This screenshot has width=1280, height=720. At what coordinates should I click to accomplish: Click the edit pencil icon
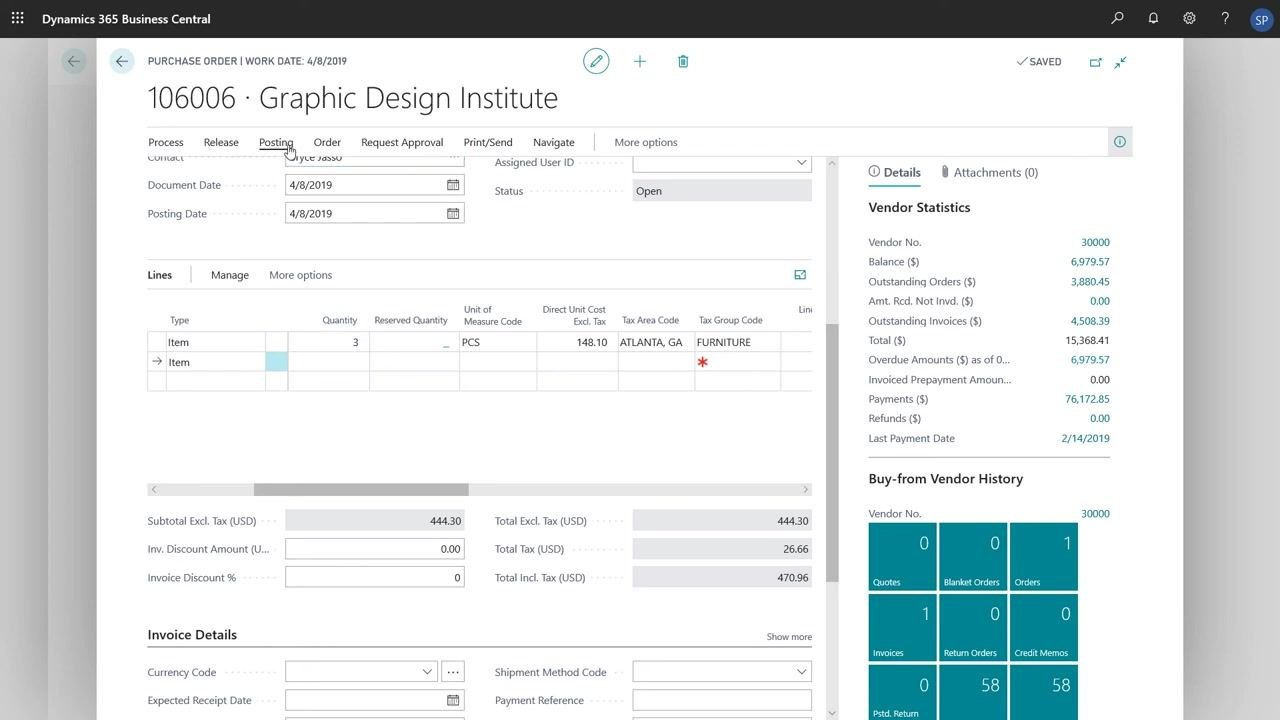click(596, 61)
